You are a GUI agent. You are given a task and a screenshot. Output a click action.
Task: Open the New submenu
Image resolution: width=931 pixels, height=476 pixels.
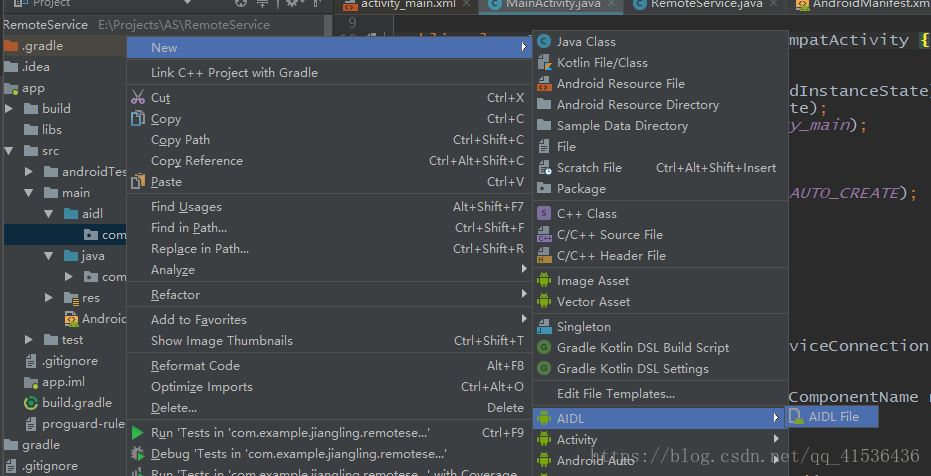tap(329, 47)
